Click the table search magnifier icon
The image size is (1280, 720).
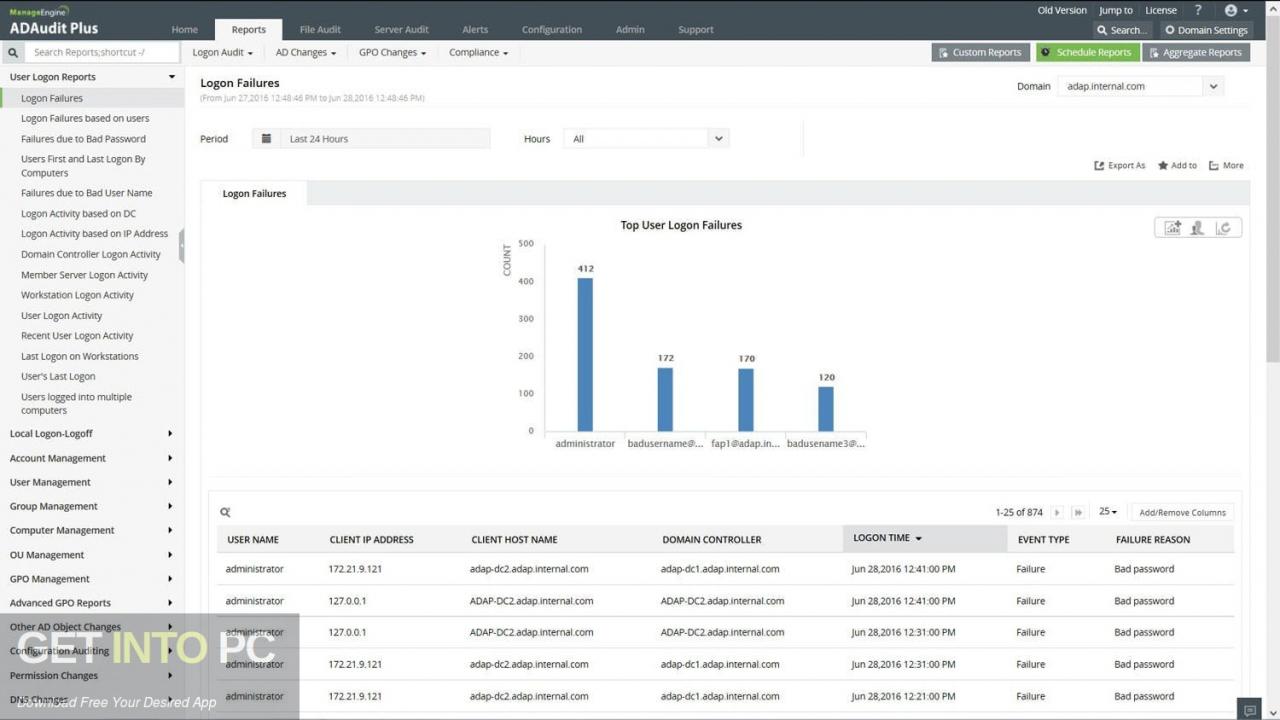pos(225,512)
